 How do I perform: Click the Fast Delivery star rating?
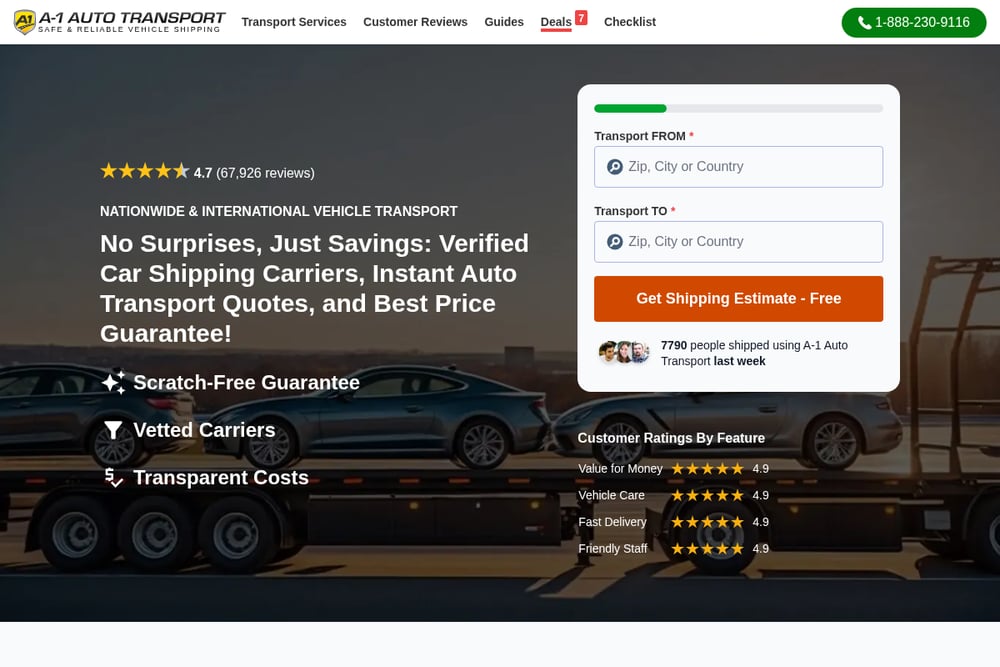pos(707,522)
